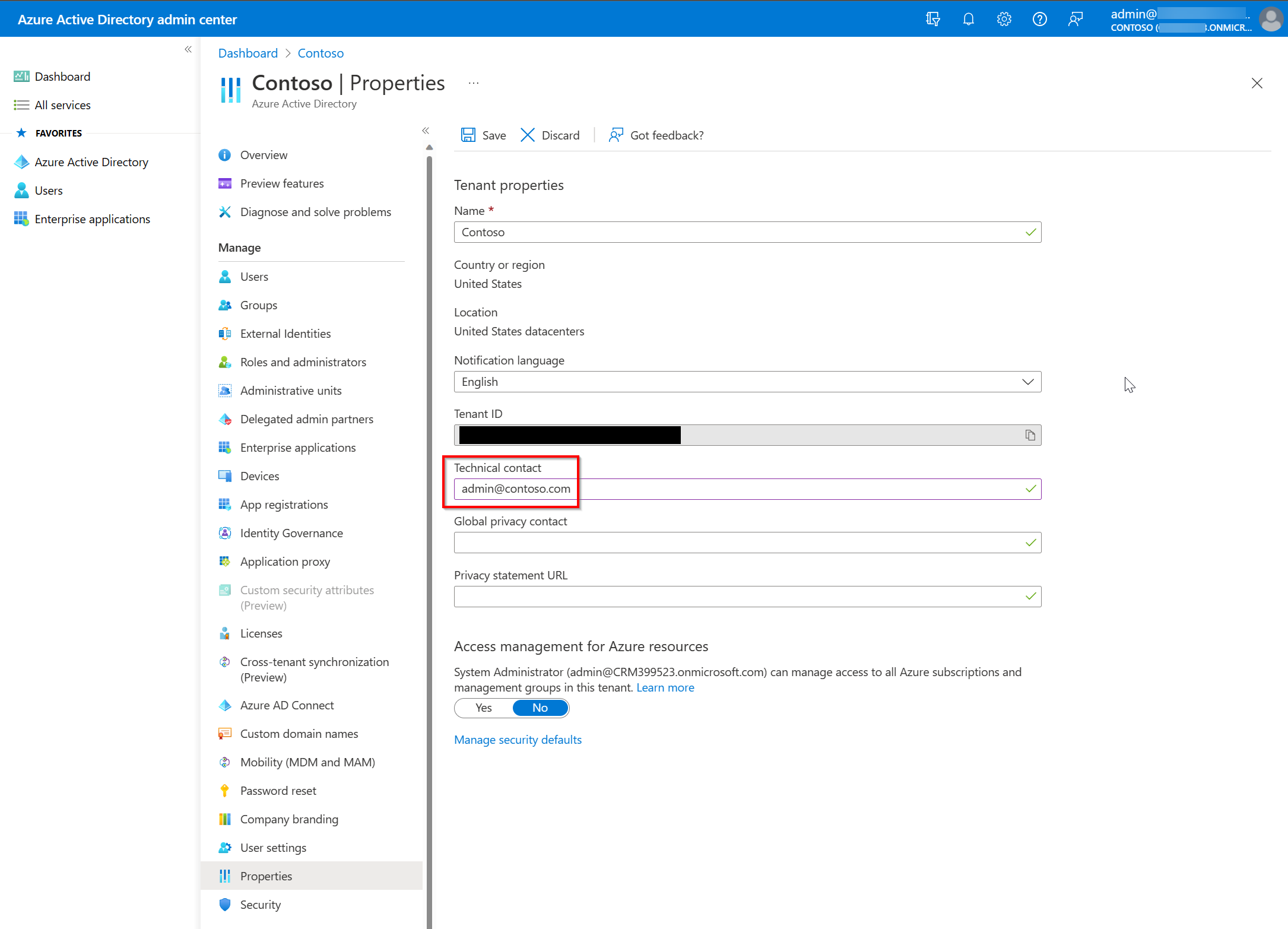Click the Groups icon in sidebar
1288x929 pixels.
[x=225, y=305]
